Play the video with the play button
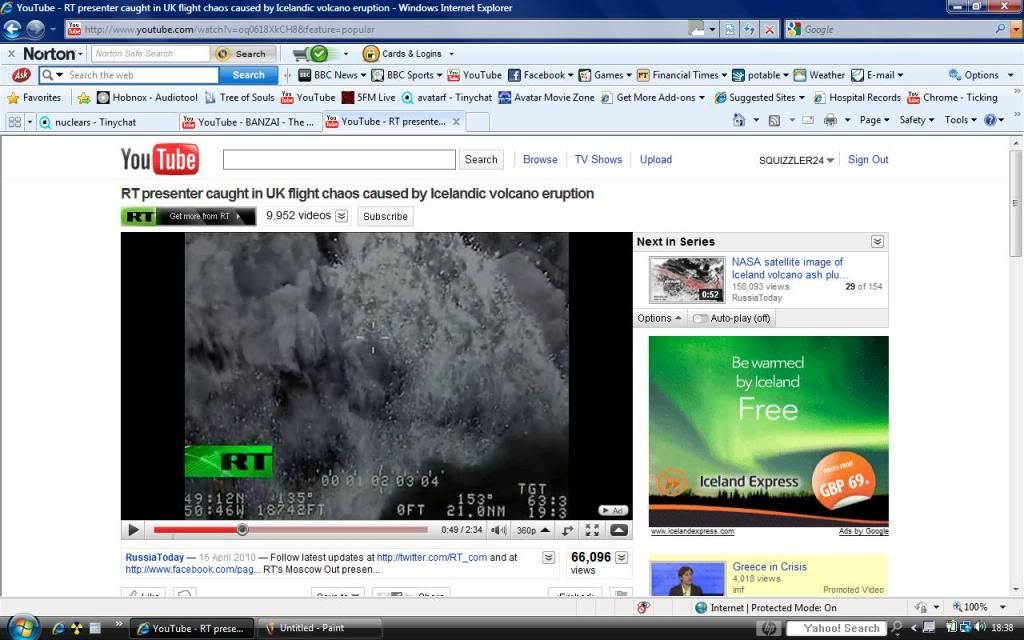This screenshot has height=640, width=1024. coord(133,530)
